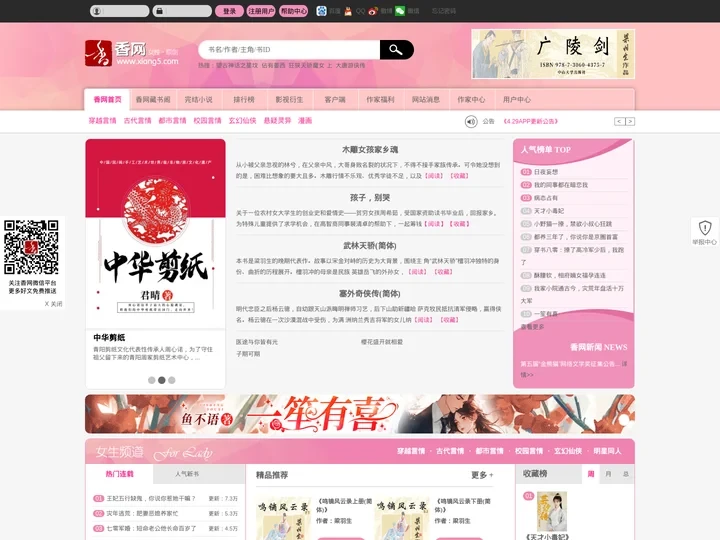Open ranking item 03 病态占有

coord(546,198)
